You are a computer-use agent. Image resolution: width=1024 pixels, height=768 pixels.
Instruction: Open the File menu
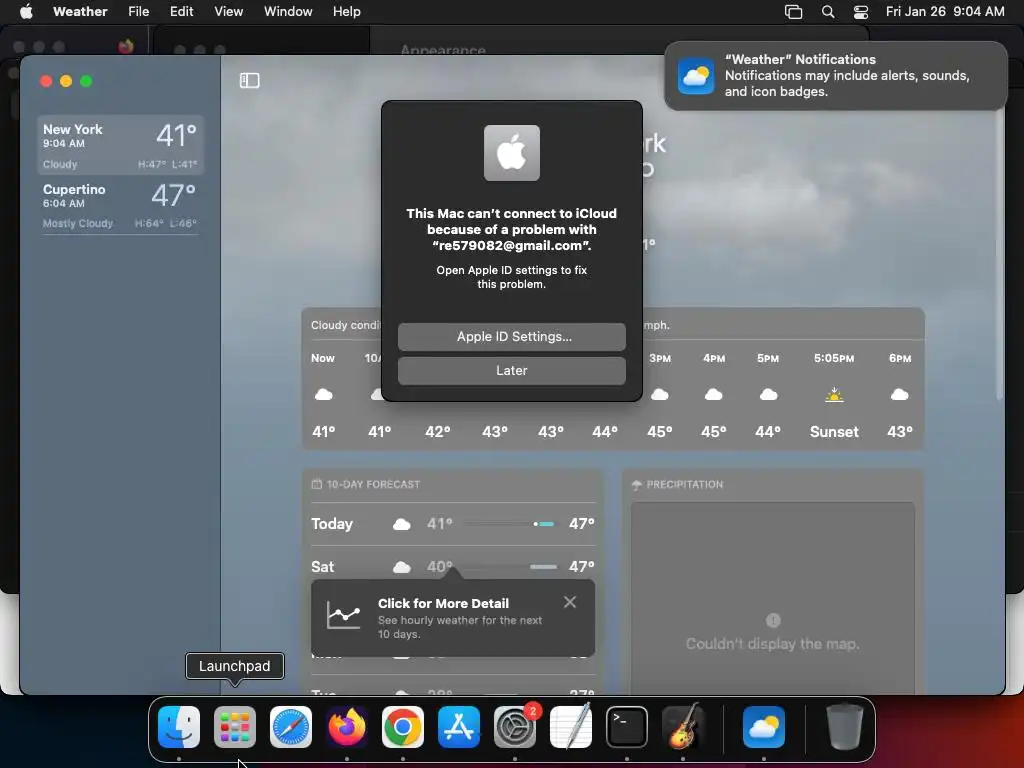(138, 12)
